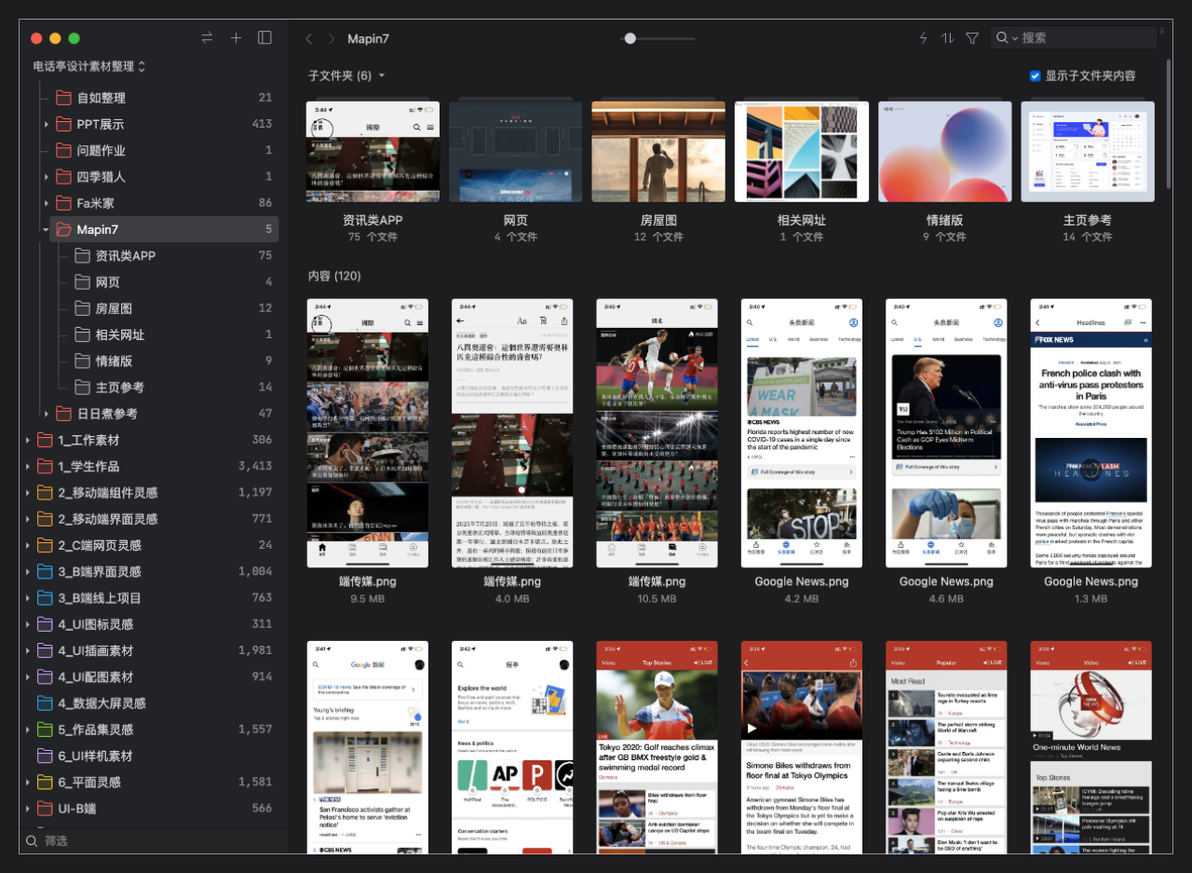Open the 房屋图 subfolder thumbnail

coord(658,151)
